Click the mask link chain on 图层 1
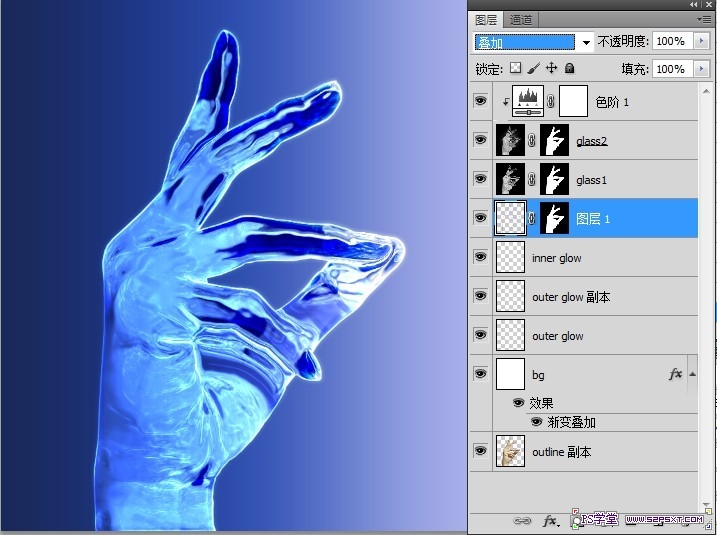Image resolution: width=717 pixels, height=535 pixels. 532,218
